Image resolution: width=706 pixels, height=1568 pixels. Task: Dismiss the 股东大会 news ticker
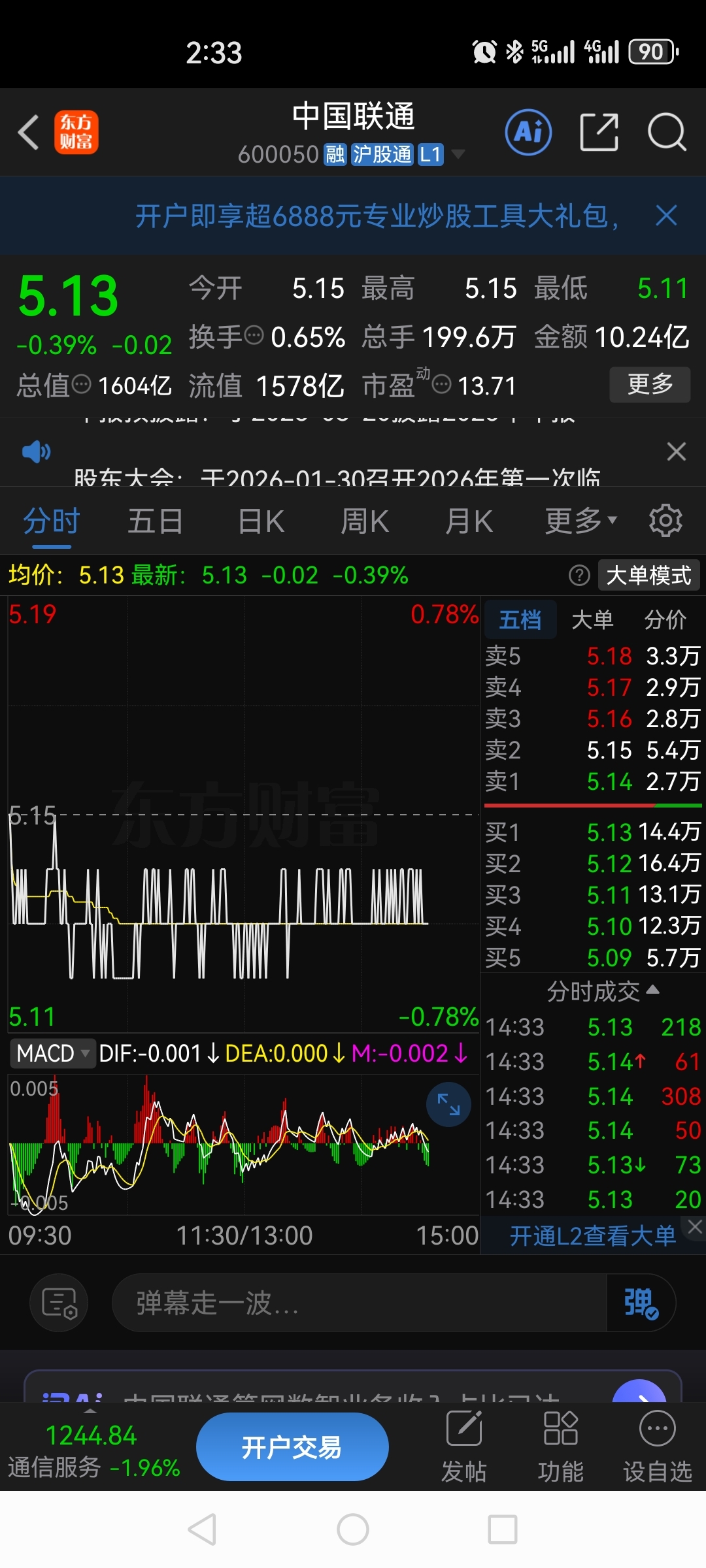point(677,451)
